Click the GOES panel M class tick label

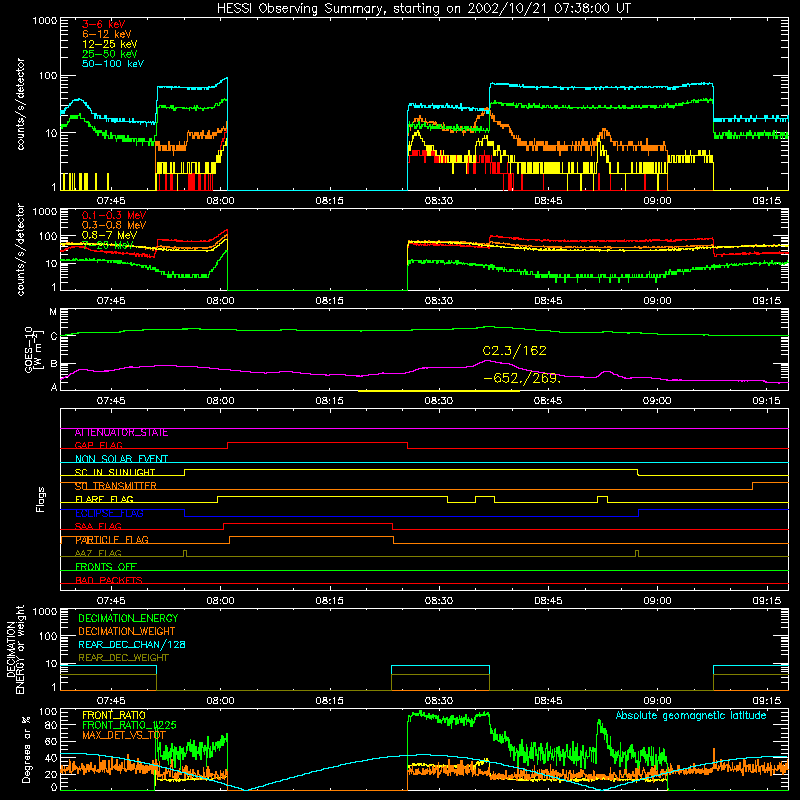pos(53,312)
